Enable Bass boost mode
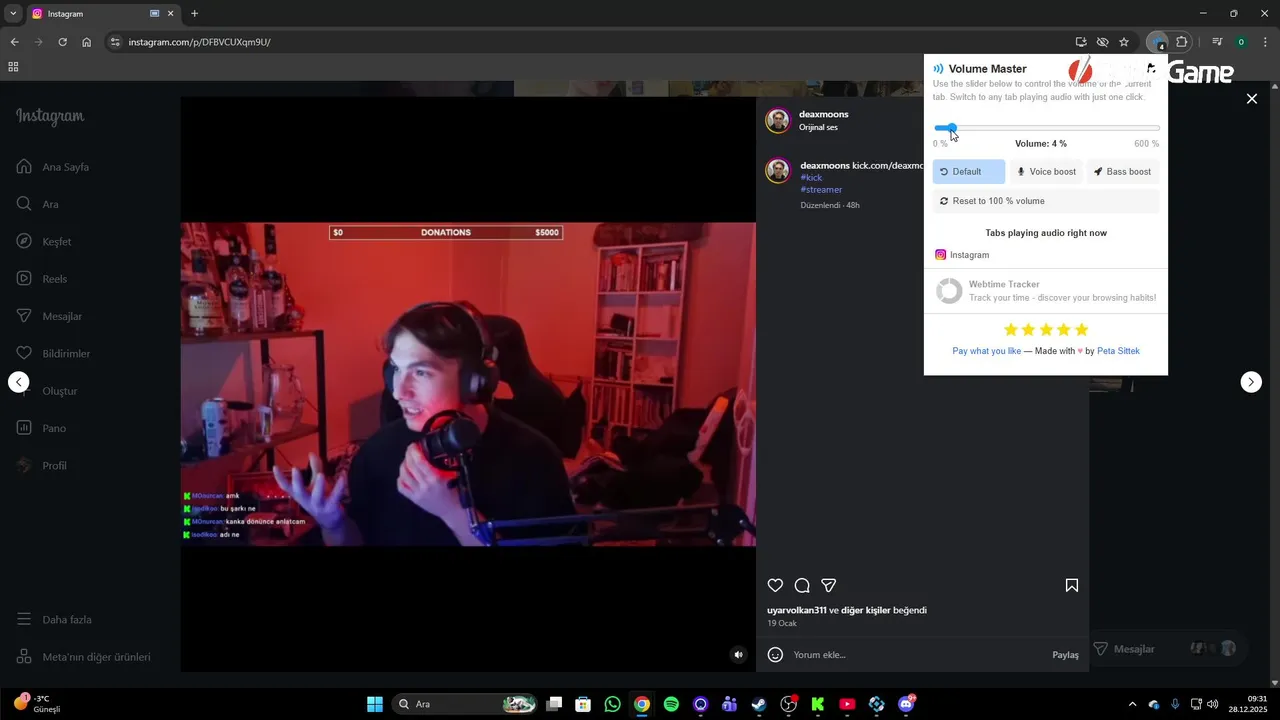 tap(1123, 172)
